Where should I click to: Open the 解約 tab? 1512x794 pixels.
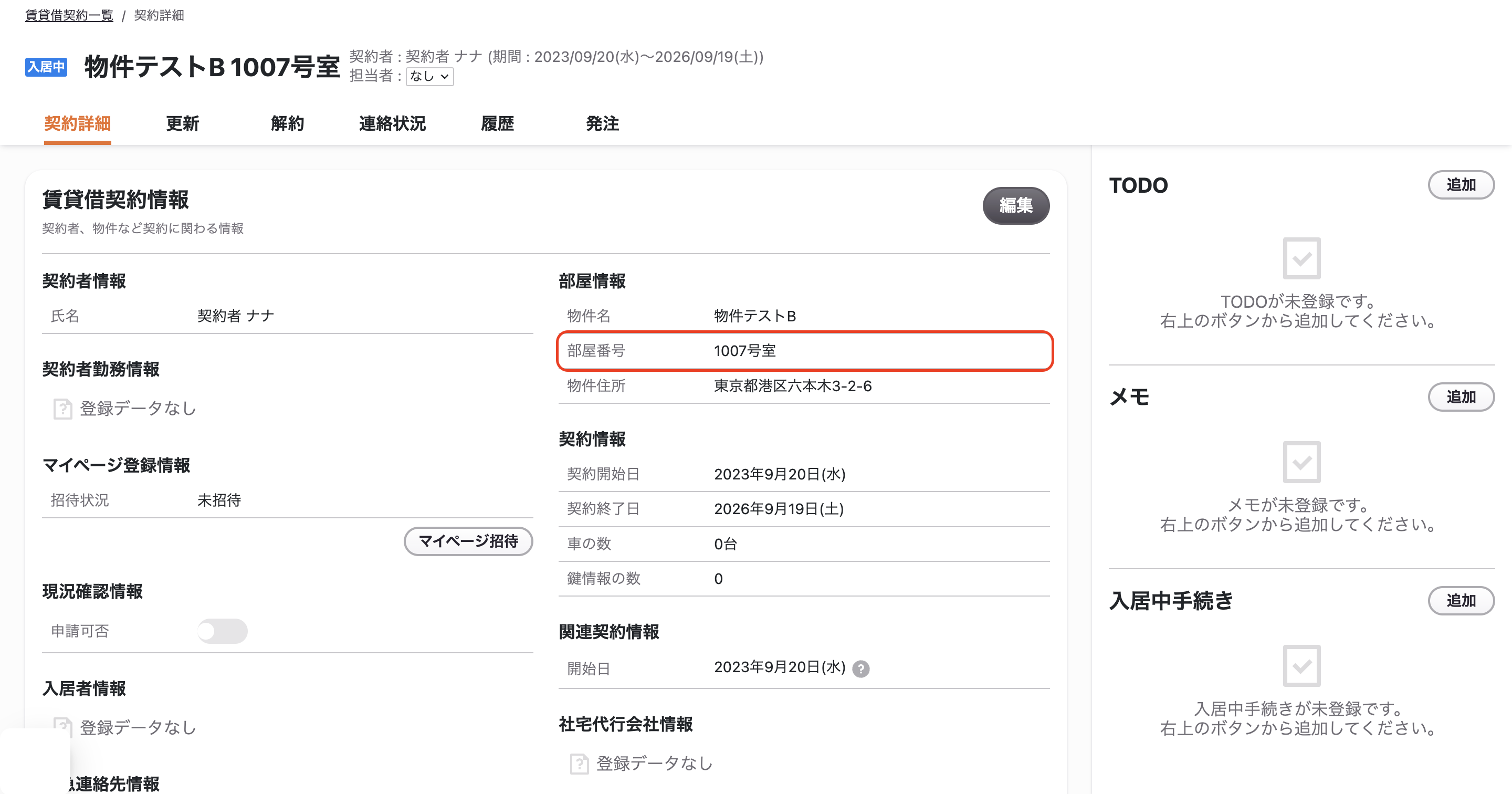click(x=288, y=123)
